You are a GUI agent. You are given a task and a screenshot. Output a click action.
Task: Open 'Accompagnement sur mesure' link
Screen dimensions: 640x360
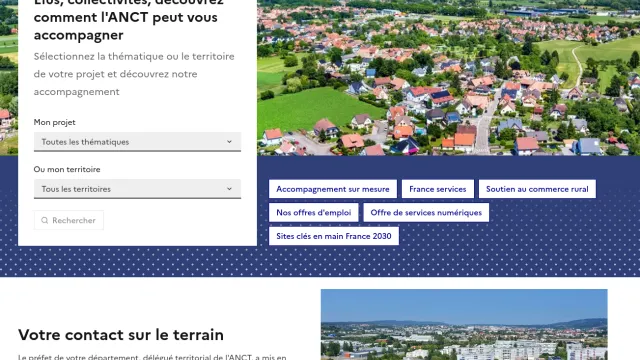click(333, 189)
